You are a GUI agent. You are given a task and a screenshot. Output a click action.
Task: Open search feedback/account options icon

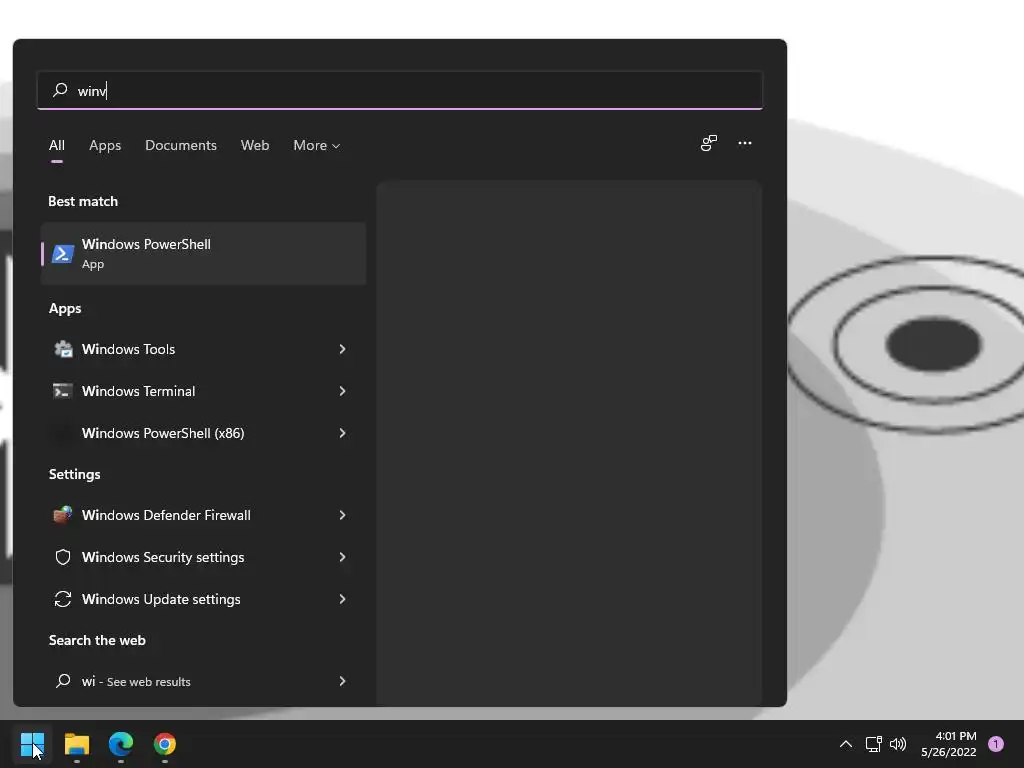coord(709,143)
